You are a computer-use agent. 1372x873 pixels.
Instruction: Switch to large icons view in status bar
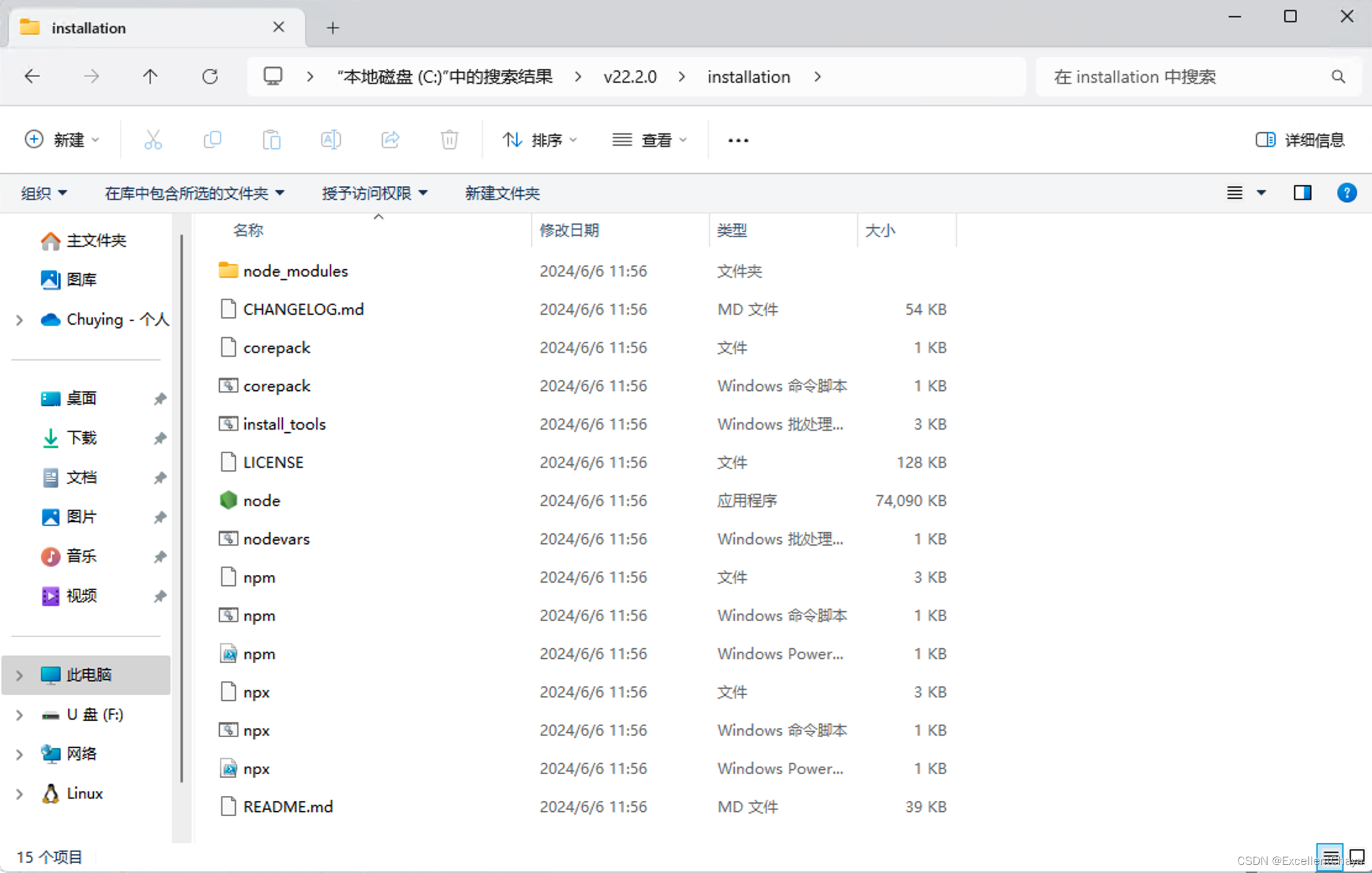tap(1357, 857)
